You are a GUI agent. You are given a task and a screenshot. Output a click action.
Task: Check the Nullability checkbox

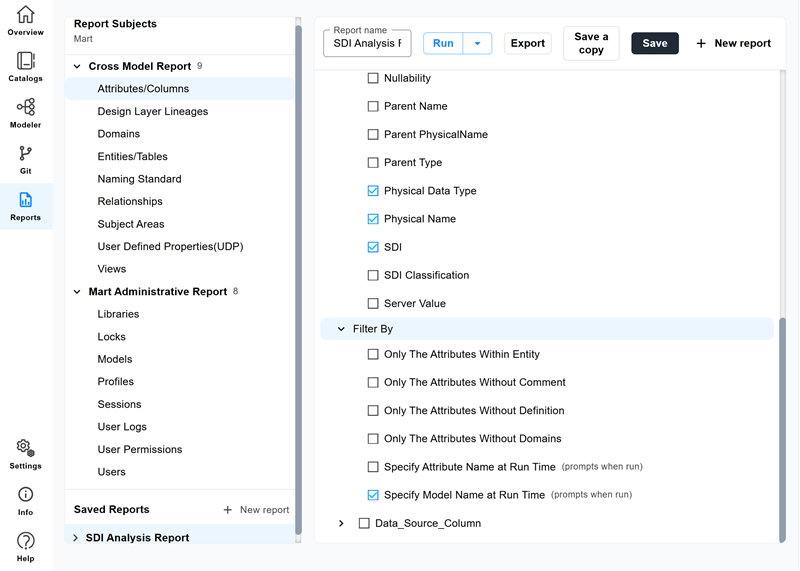tap(373, 78)
